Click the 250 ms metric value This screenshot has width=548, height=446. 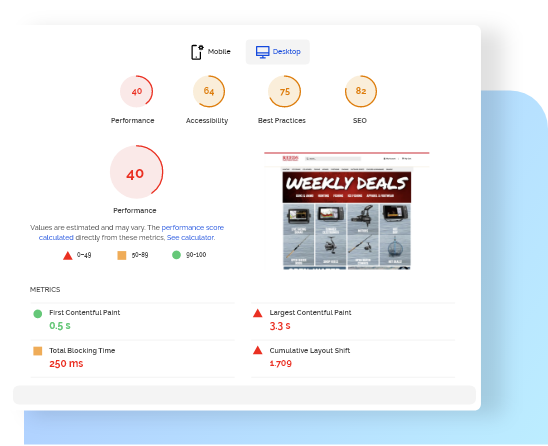tap(66, 364)
